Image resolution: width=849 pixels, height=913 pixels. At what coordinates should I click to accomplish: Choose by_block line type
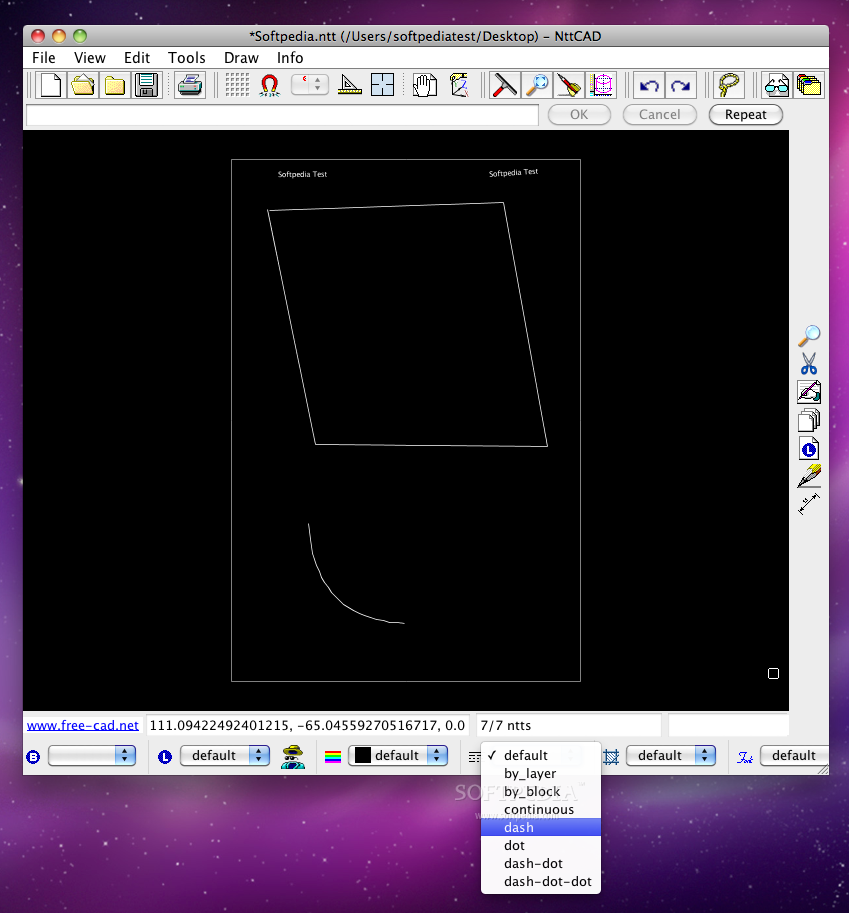tap(540, 791)
